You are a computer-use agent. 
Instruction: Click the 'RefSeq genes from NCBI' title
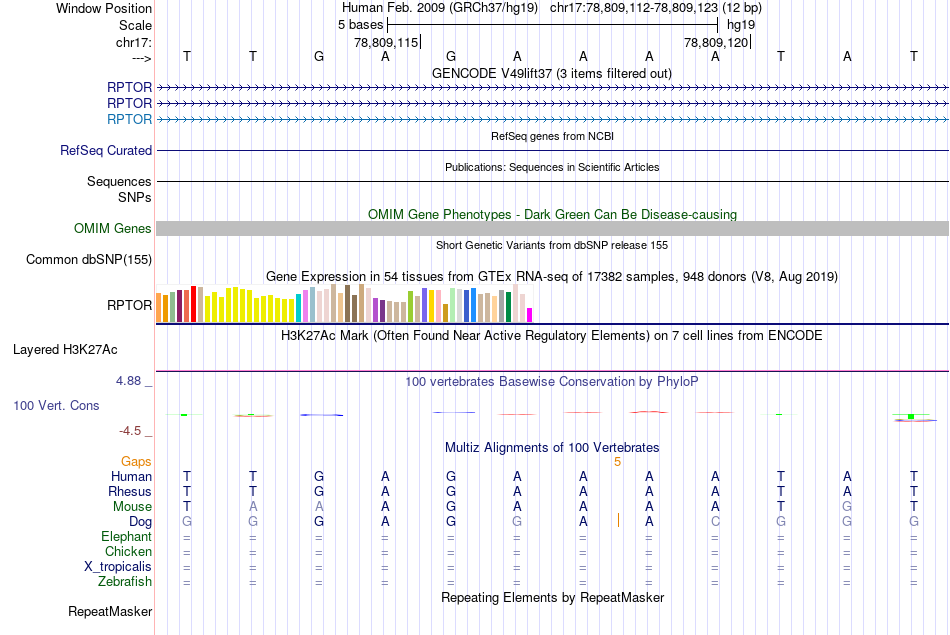tap(552, 136)
